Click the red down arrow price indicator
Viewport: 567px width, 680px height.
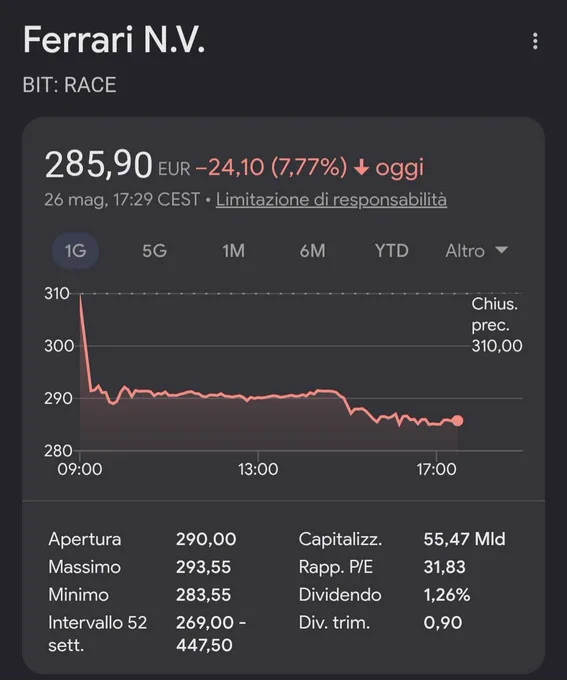(361, 167)
